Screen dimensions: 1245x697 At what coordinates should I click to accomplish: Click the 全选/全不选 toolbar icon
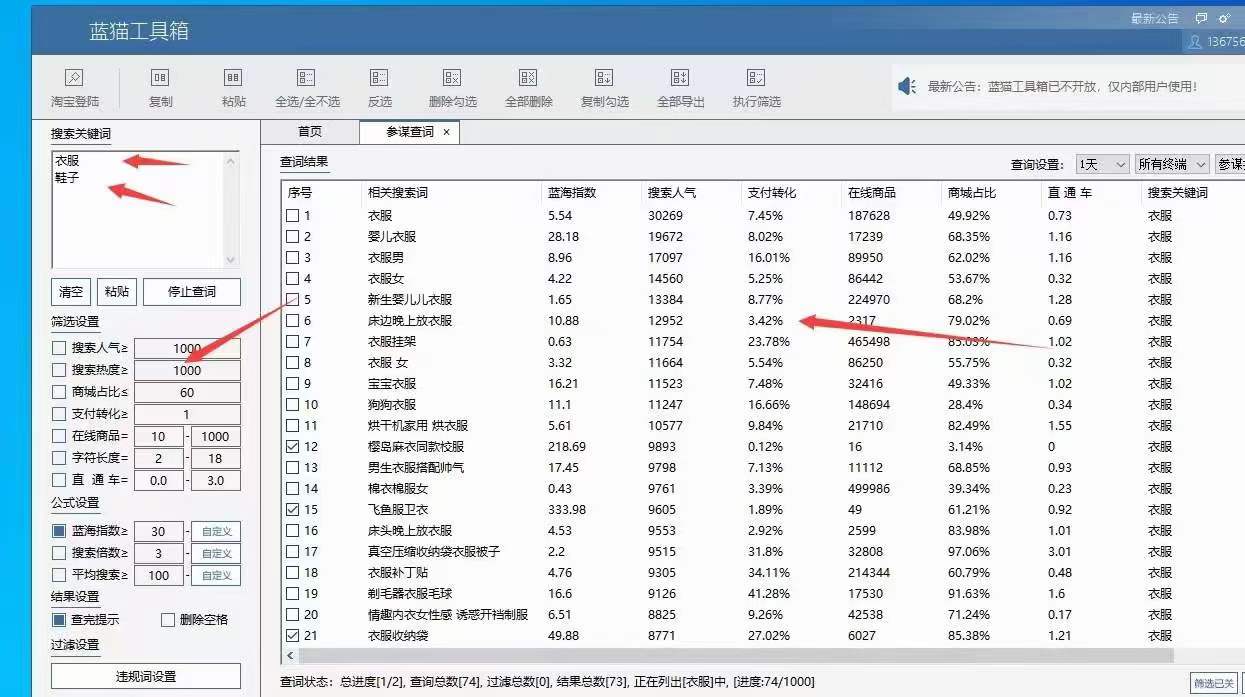[307, 78]
